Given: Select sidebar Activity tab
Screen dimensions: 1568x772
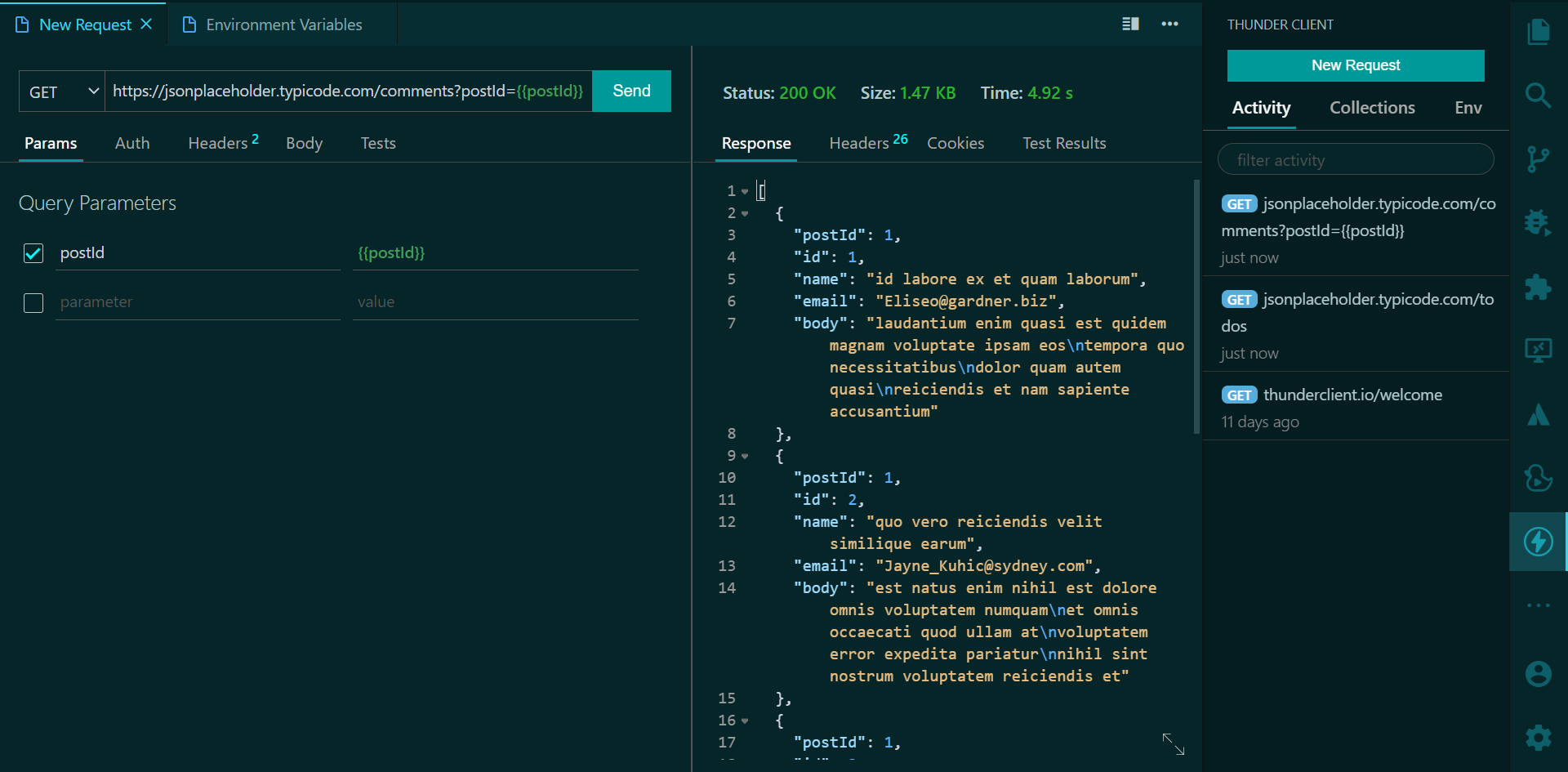Looking at the screenshot, I should 1261,108.
